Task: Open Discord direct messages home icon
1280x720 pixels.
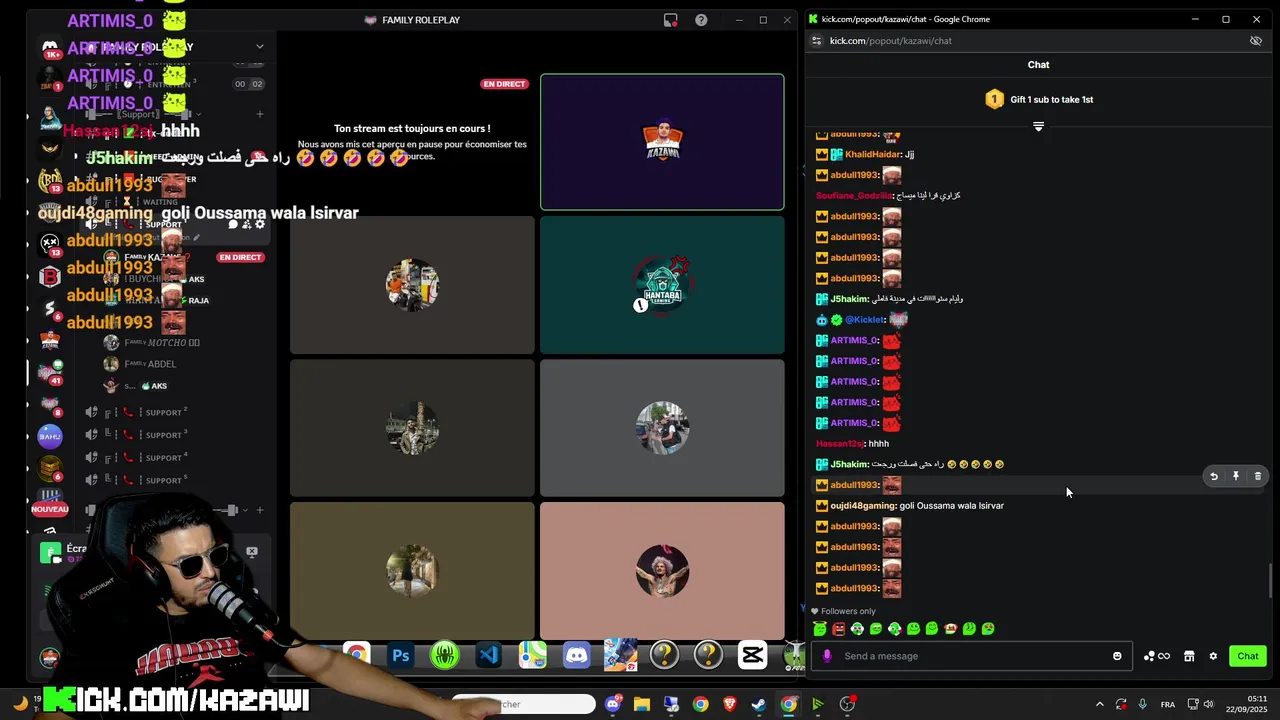Action: (x=50, y=48)
